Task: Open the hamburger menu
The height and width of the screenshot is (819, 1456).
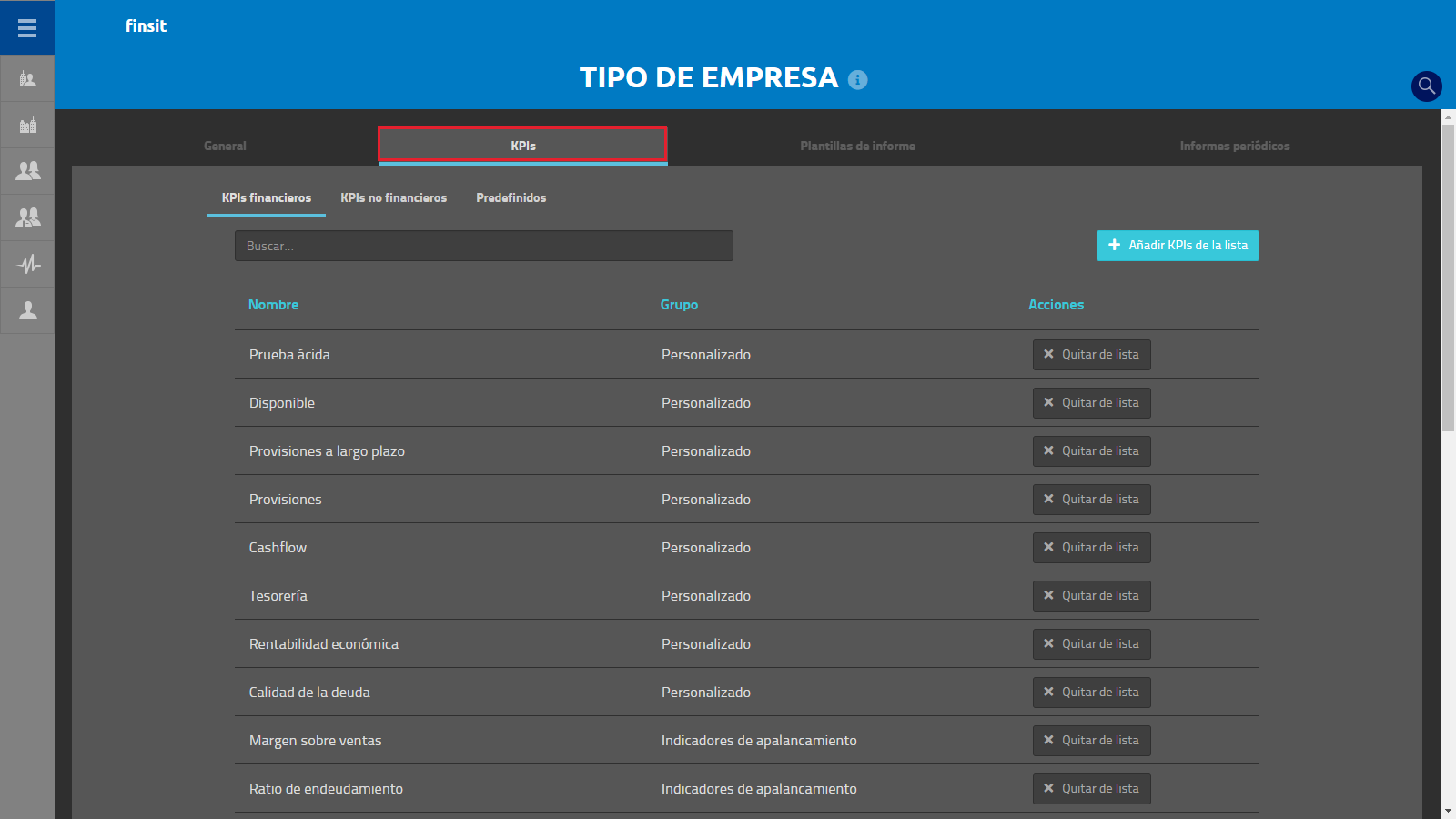Action: pyautogui.click(x=27, y=27)
